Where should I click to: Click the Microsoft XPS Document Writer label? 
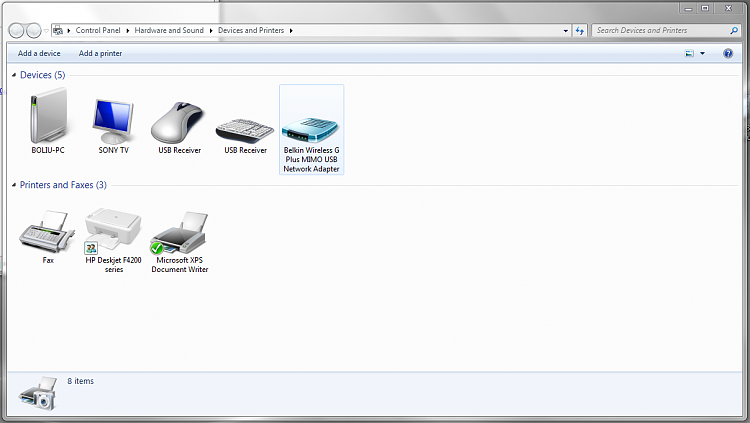click(x=179, y=265)
